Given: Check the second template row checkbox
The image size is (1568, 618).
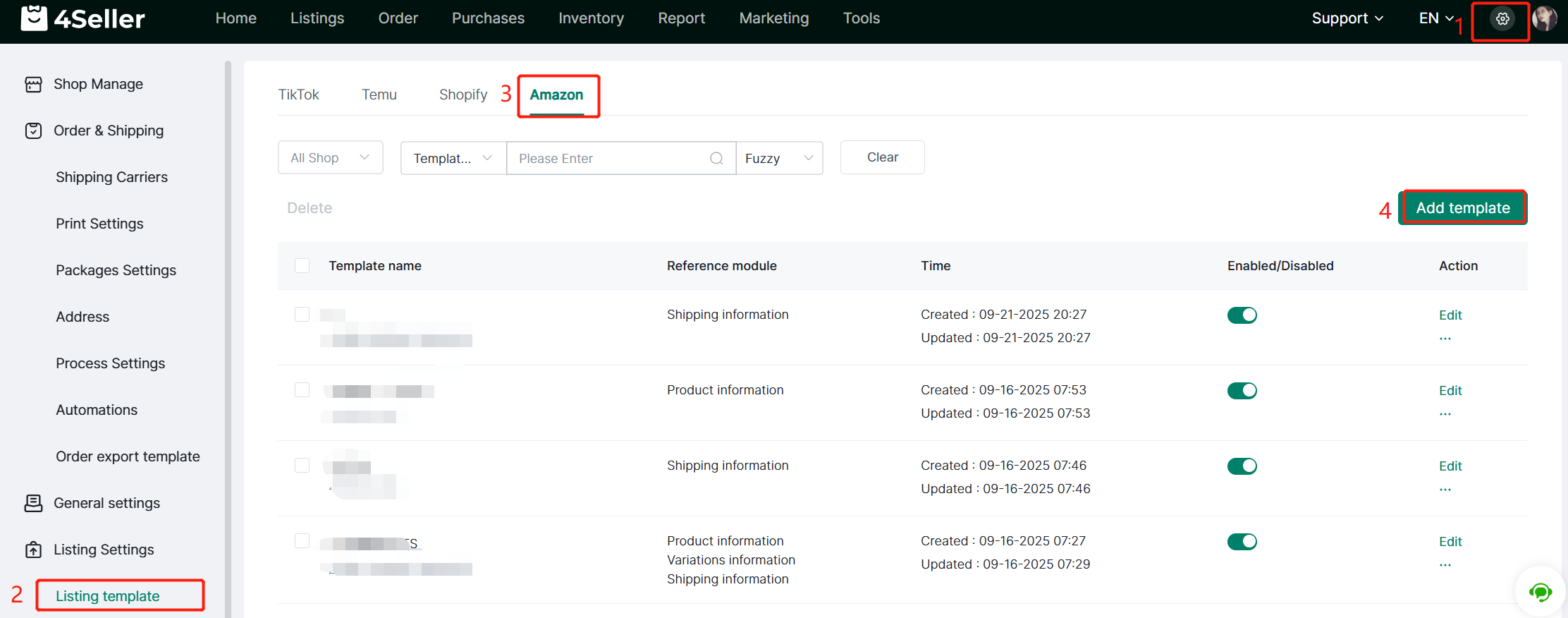Looking at the screenshot, I should 302,390.
